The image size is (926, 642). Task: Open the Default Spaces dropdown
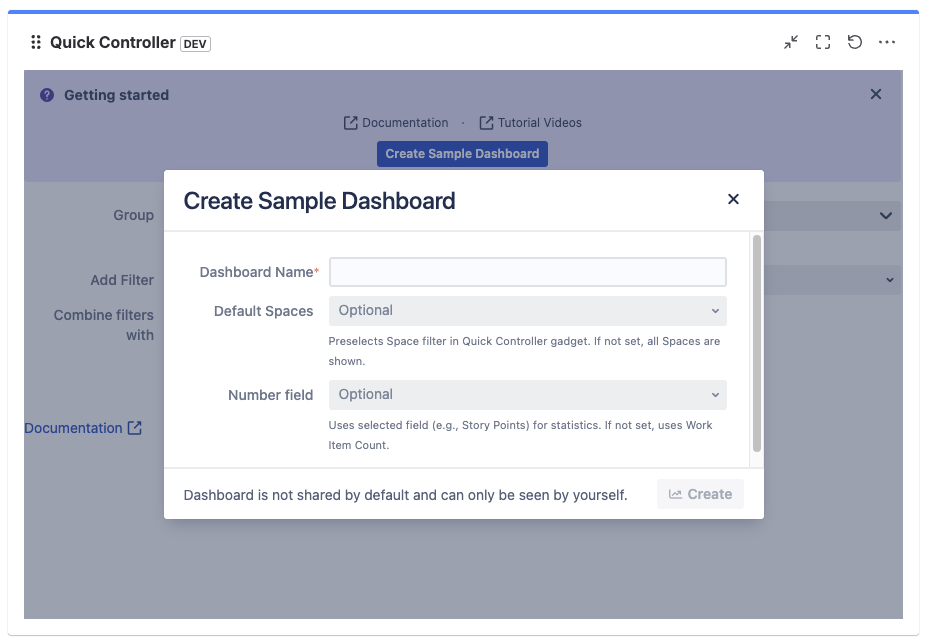point(527,311)
